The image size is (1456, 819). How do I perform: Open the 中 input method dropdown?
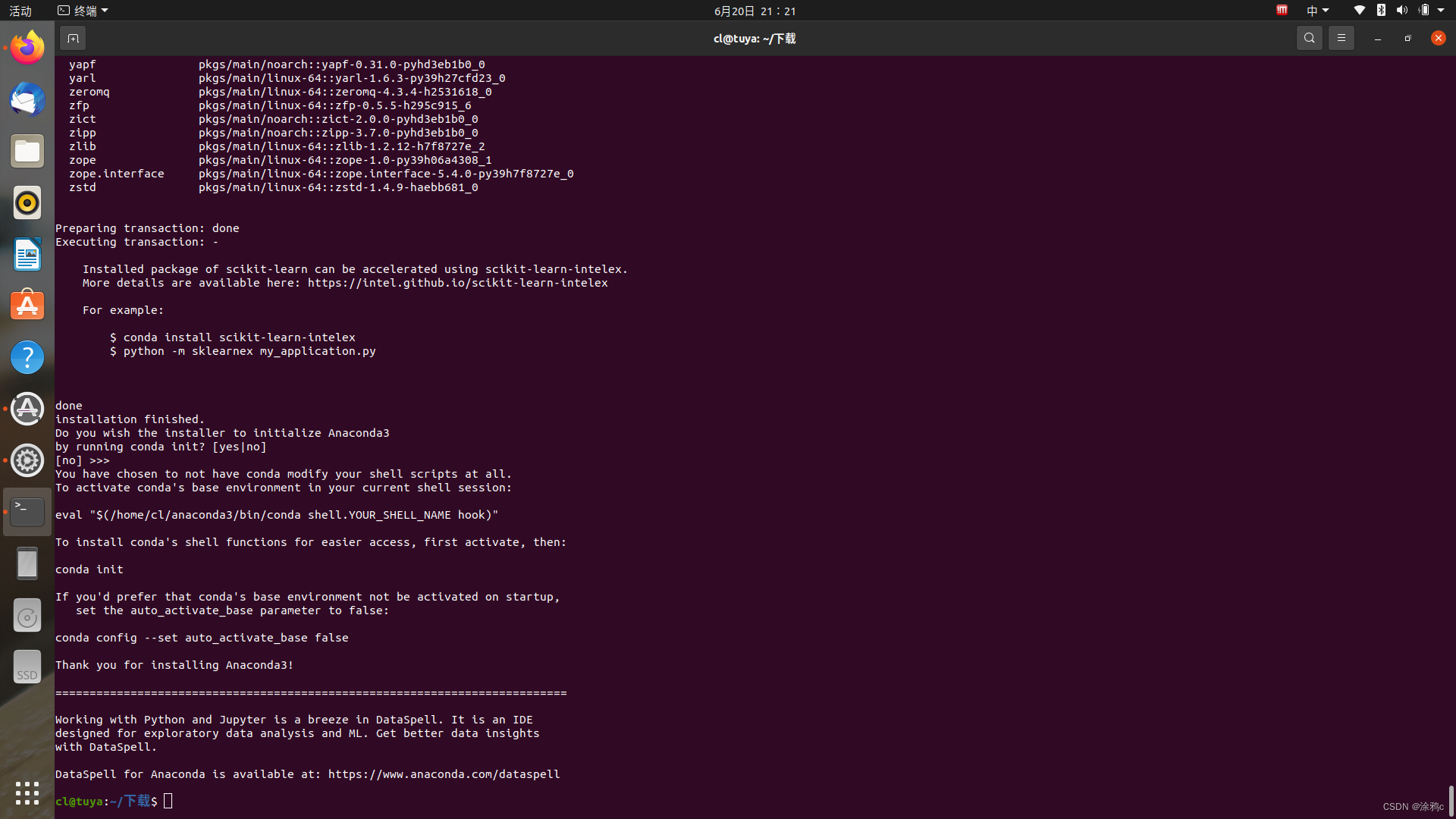point(1317,11)
